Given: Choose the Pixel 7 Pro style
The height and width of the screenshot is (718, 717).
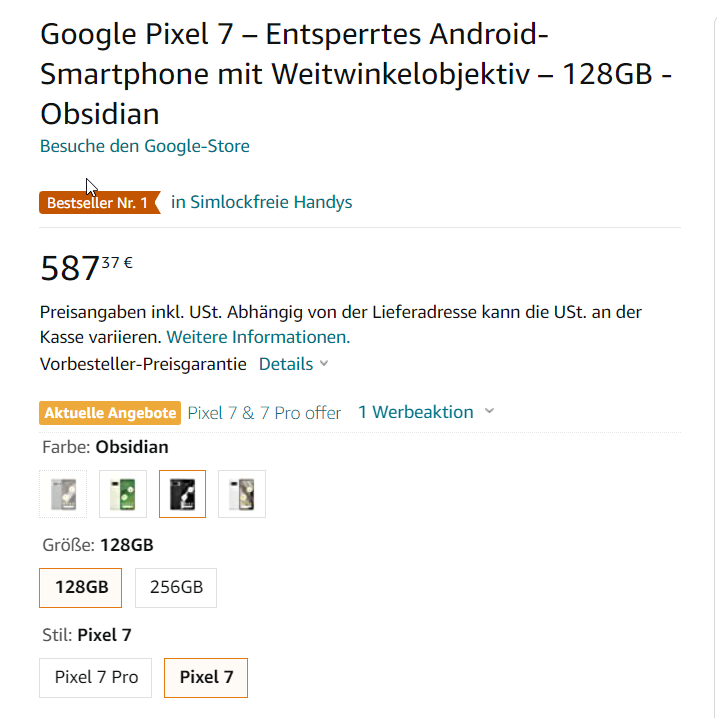Looking at the screenshot, I should click(x=96, y=677).
